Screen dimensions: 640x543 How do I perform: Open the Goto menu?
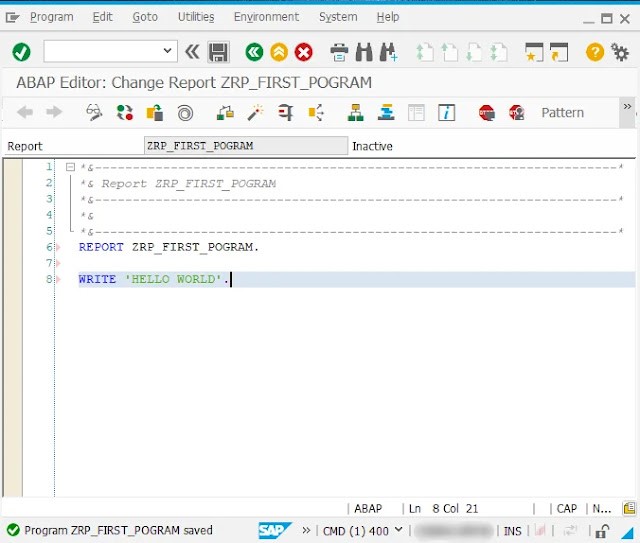(x=145, y=17)
